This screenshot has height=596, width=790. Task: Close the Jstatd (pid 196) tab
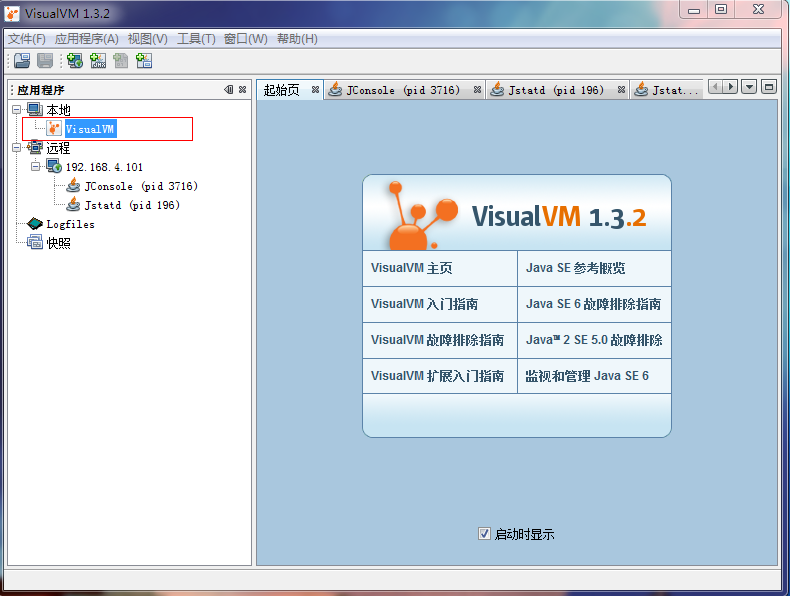[x=621, y=90]
